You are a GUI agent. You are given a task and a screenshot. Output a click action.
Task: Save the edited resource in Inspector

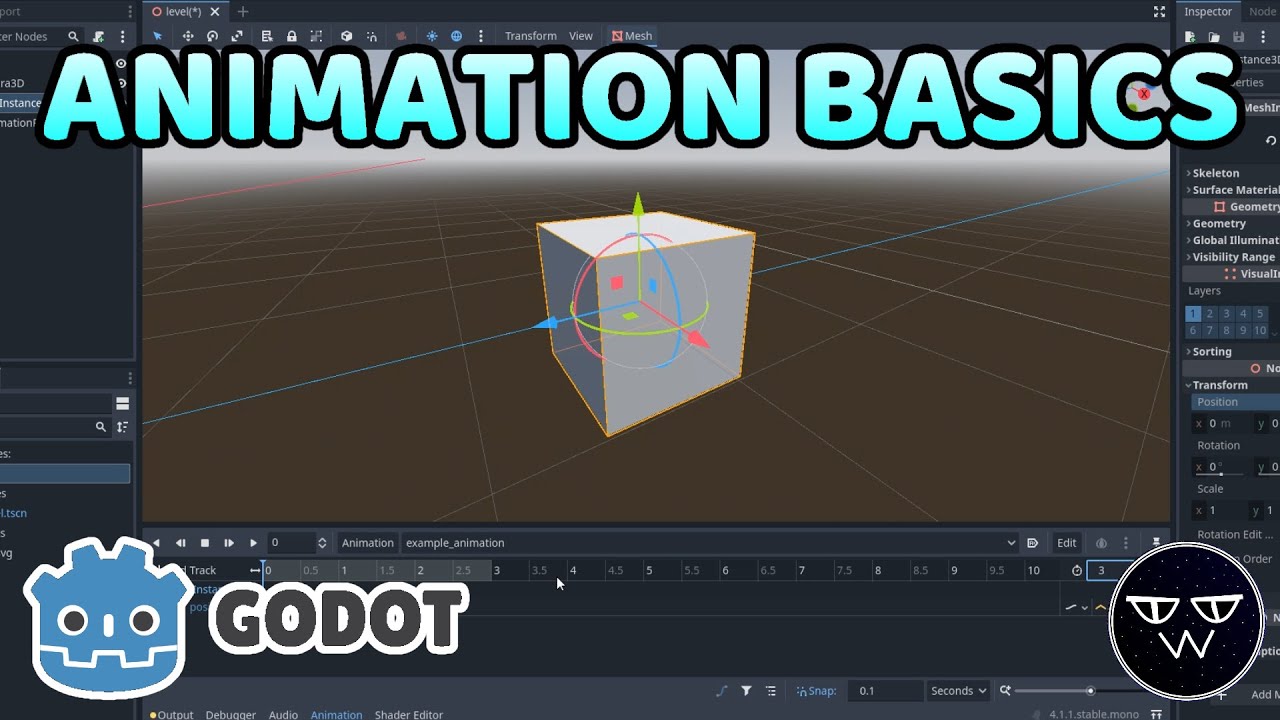1238,37
